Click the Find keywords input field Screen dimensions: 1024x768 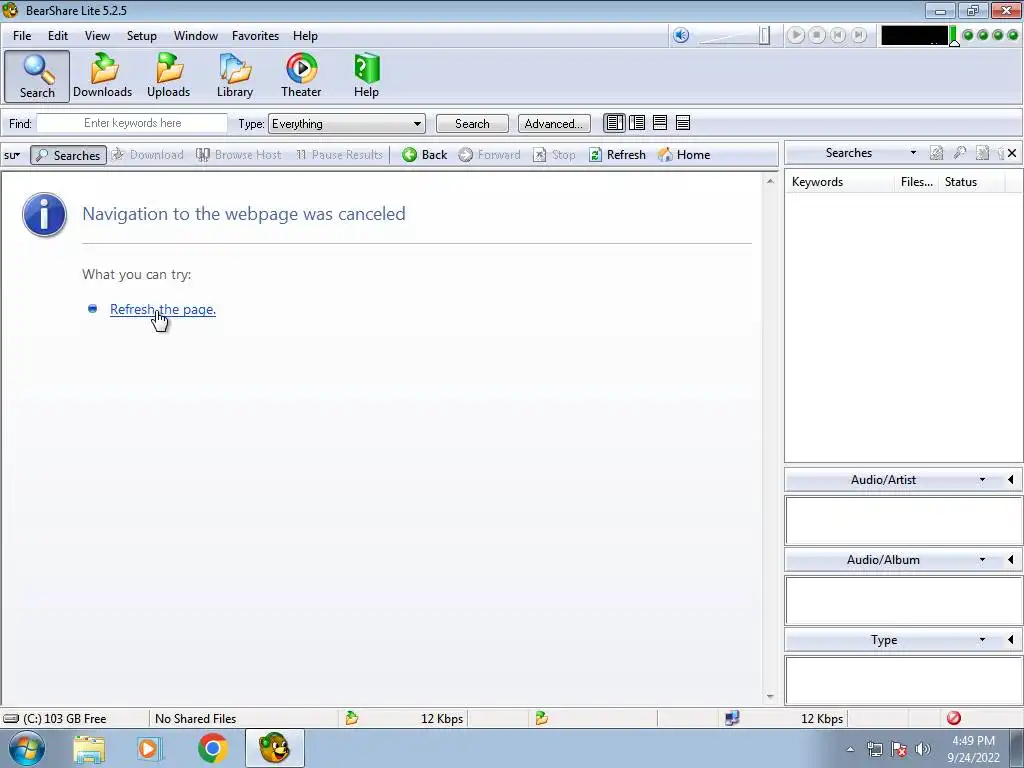pyautogui.click(x=132, y=123)
